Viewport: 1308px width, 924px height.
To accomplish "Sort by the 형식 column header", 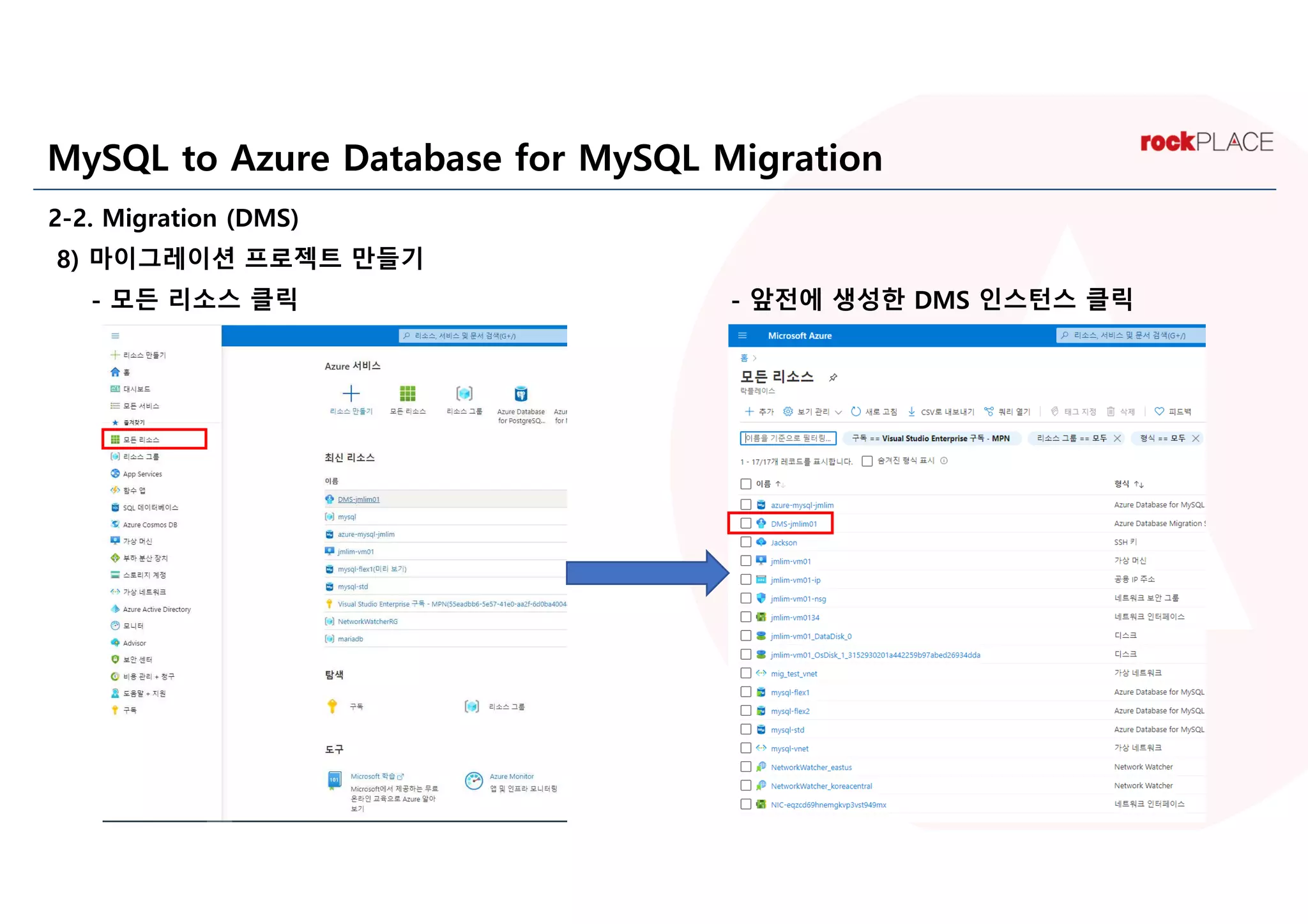I will coord(1129,484).
